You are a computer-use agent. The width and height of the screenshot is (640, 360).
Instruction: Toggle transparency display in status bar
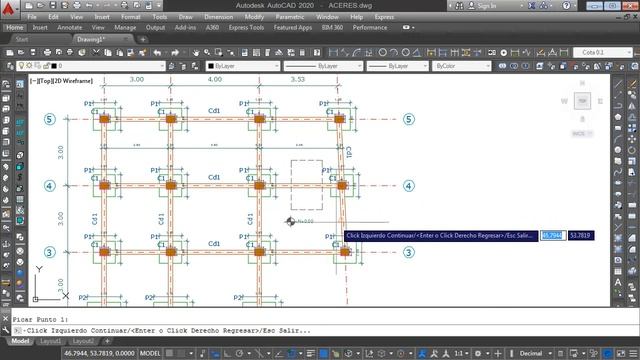tap(323, 353)
